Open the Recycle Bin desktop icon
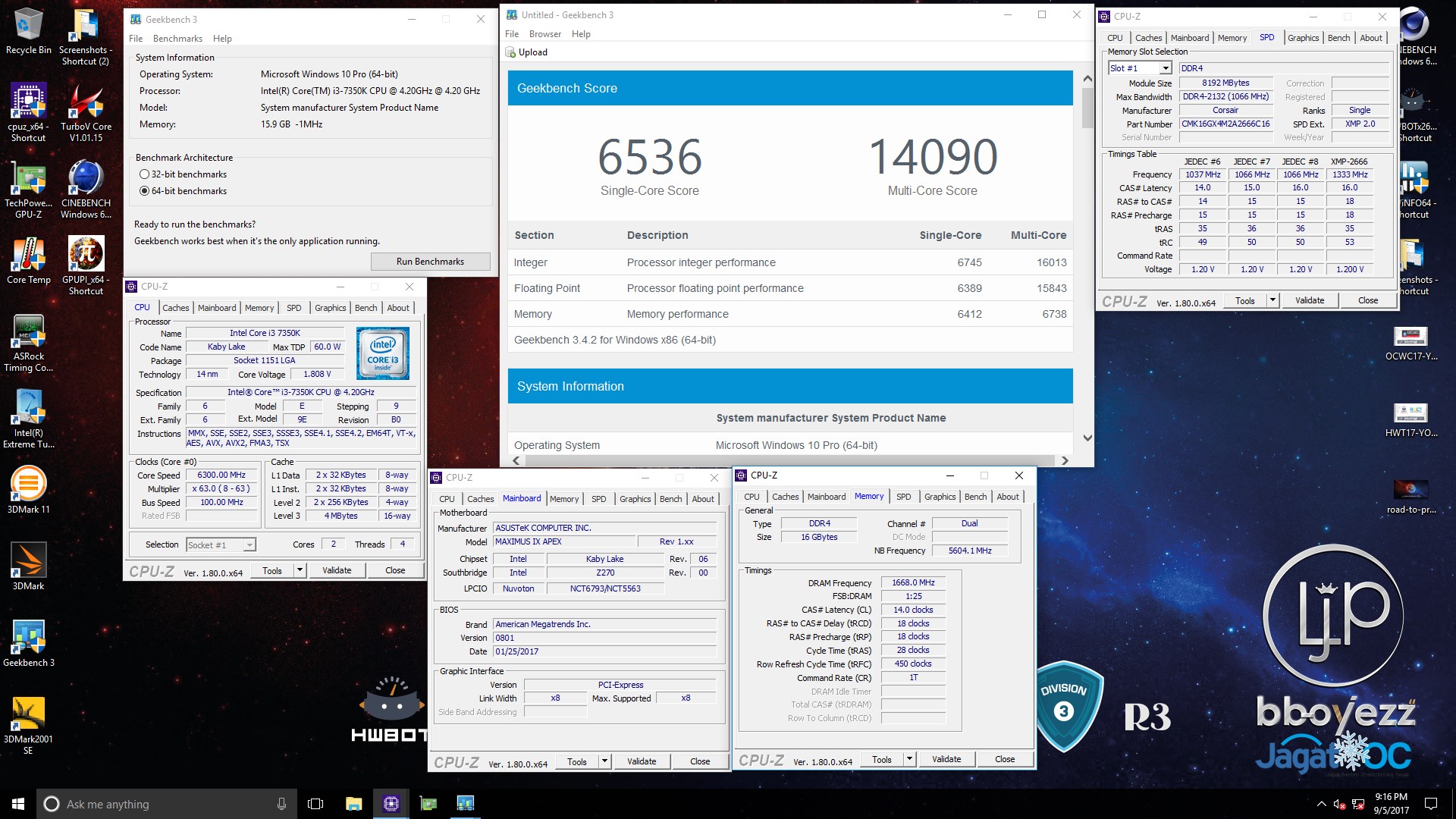The height and width of the screenshot is (819, 1456). pos(29,32)
